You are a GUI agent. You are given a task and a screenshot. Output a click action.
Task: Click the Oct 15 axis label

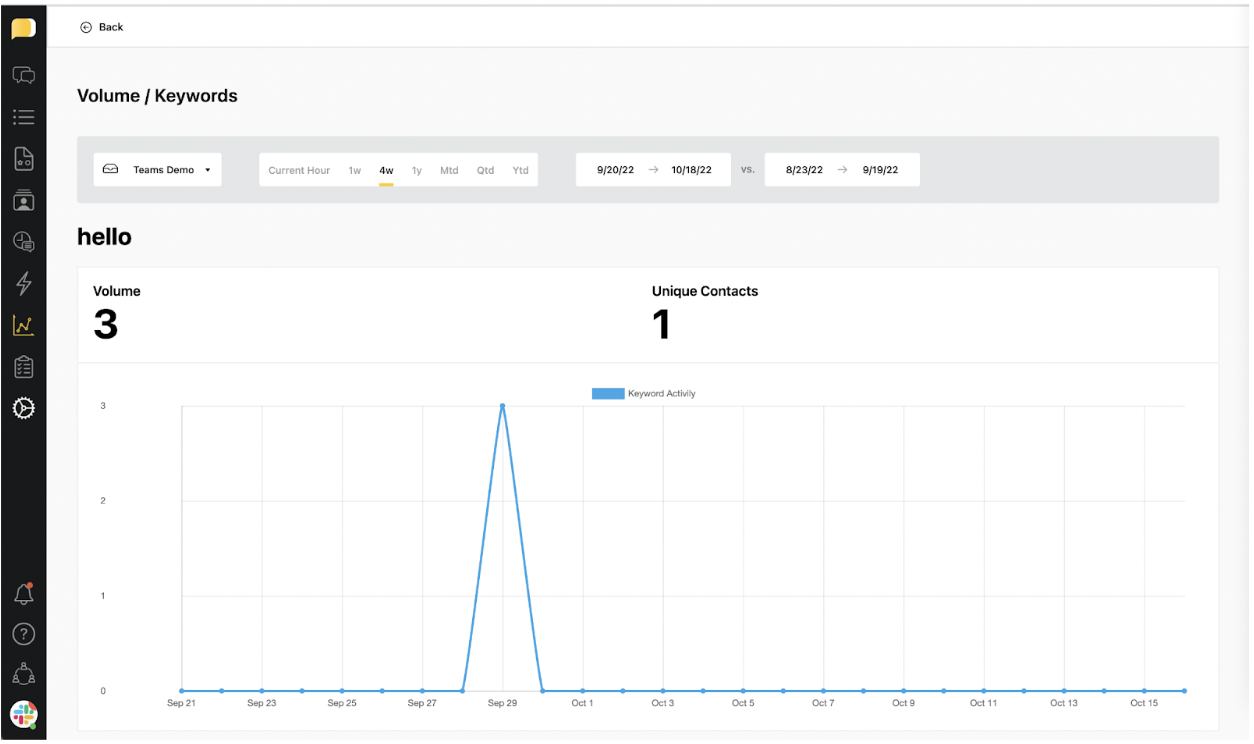(1144, 703)
